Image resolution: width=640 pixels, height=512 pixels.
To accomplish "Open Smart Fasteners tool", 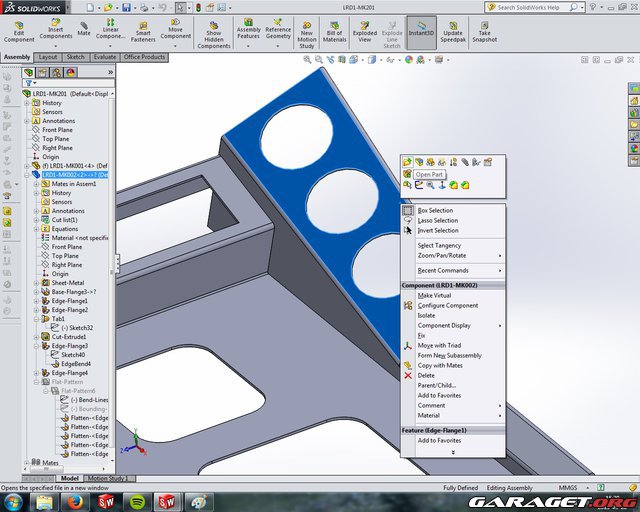I will click(144, 32).
